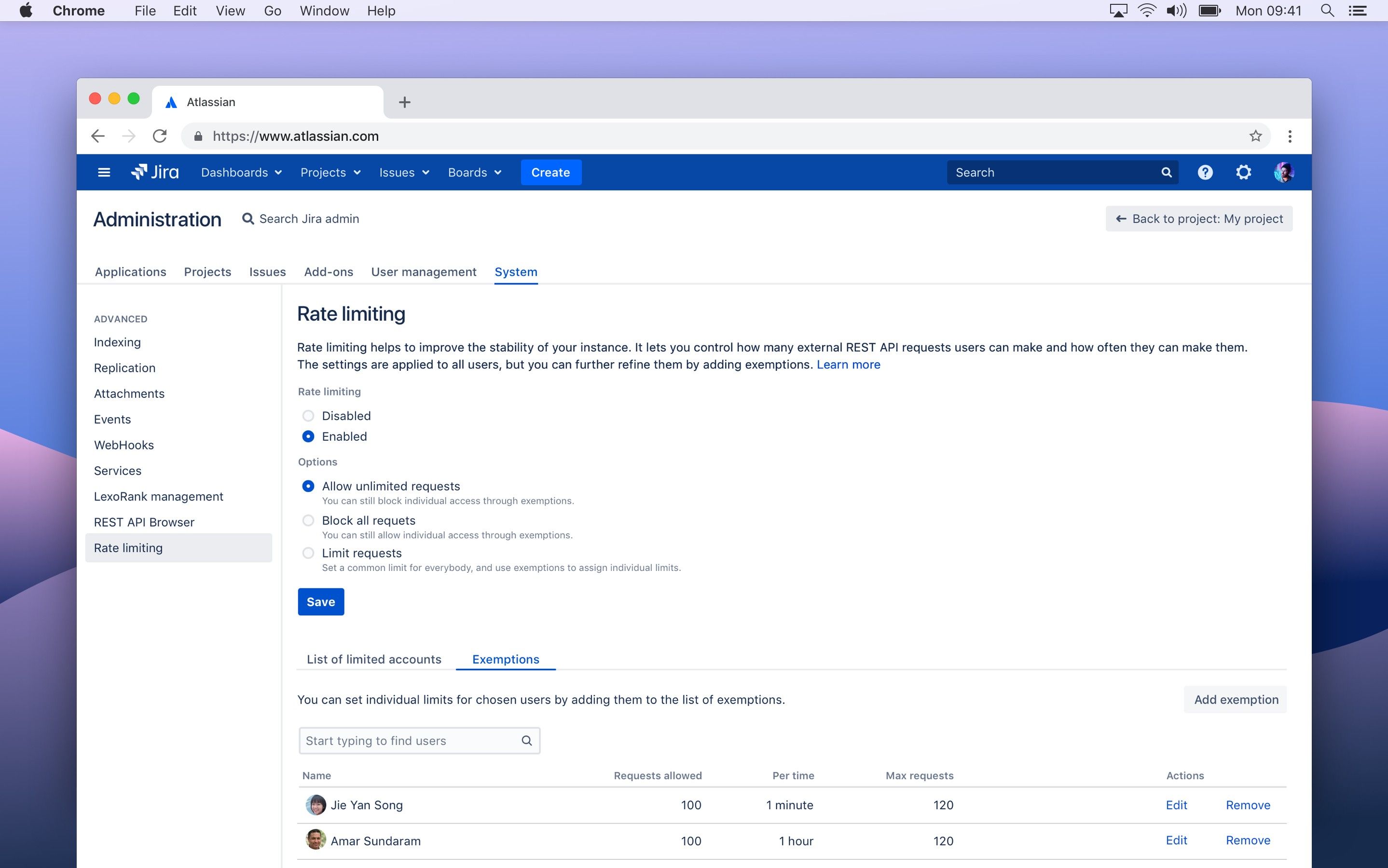Open the settings gear icon in Jira header
Screen dimensions: 1388x868
1243,172
